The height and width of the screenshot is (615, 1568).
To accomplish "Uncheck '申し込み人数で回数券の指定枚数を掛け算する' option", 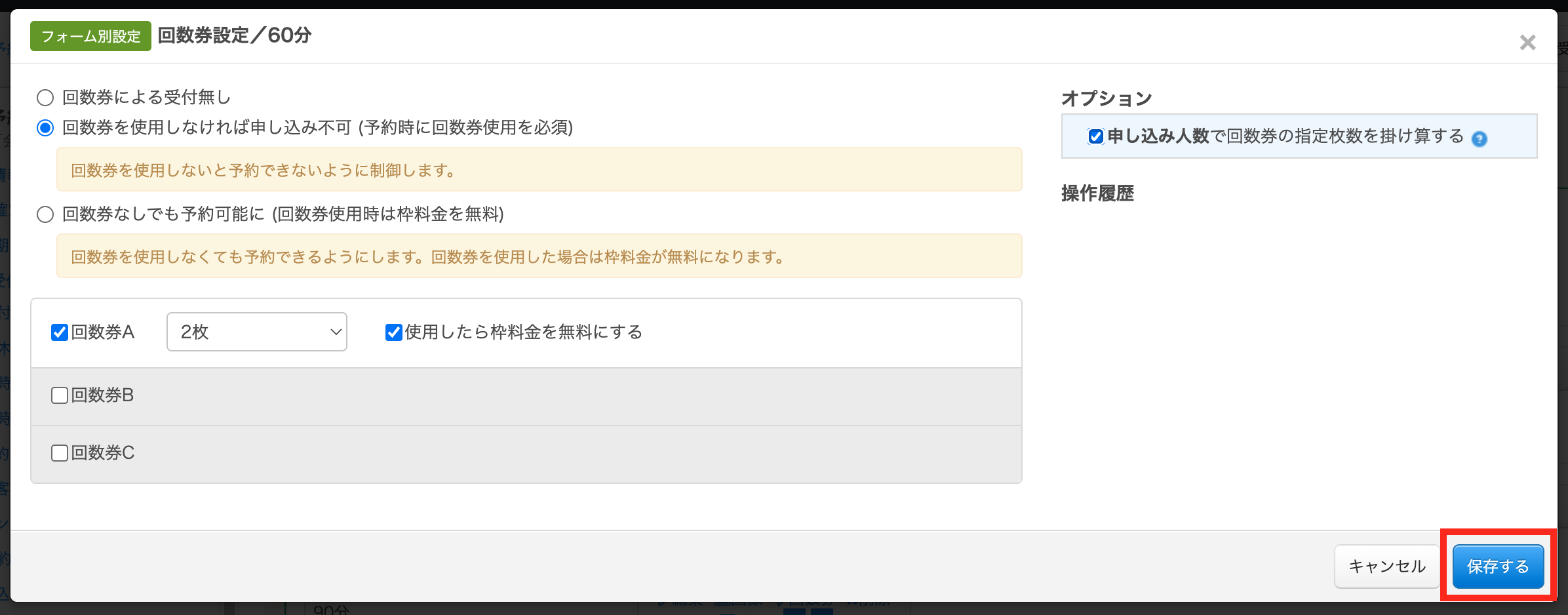I will [1095, 136].
